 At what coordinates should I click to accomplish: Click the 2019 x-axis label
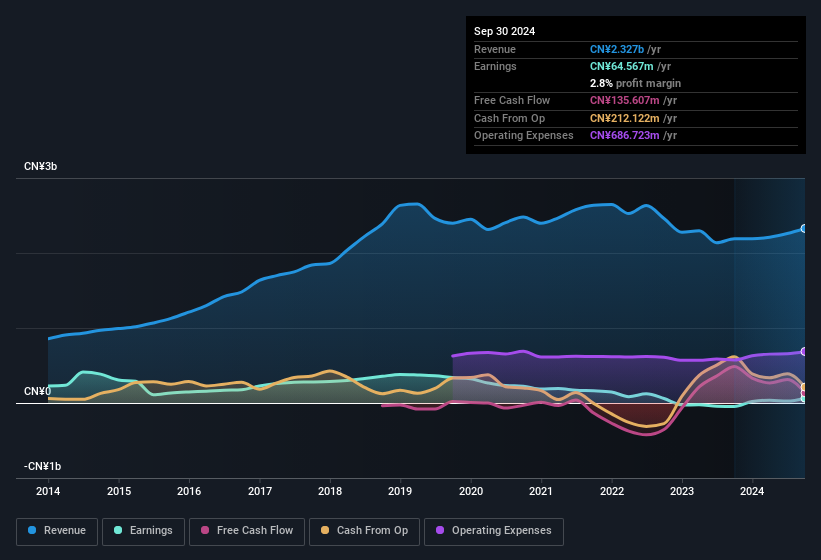(x=400, y=491)
